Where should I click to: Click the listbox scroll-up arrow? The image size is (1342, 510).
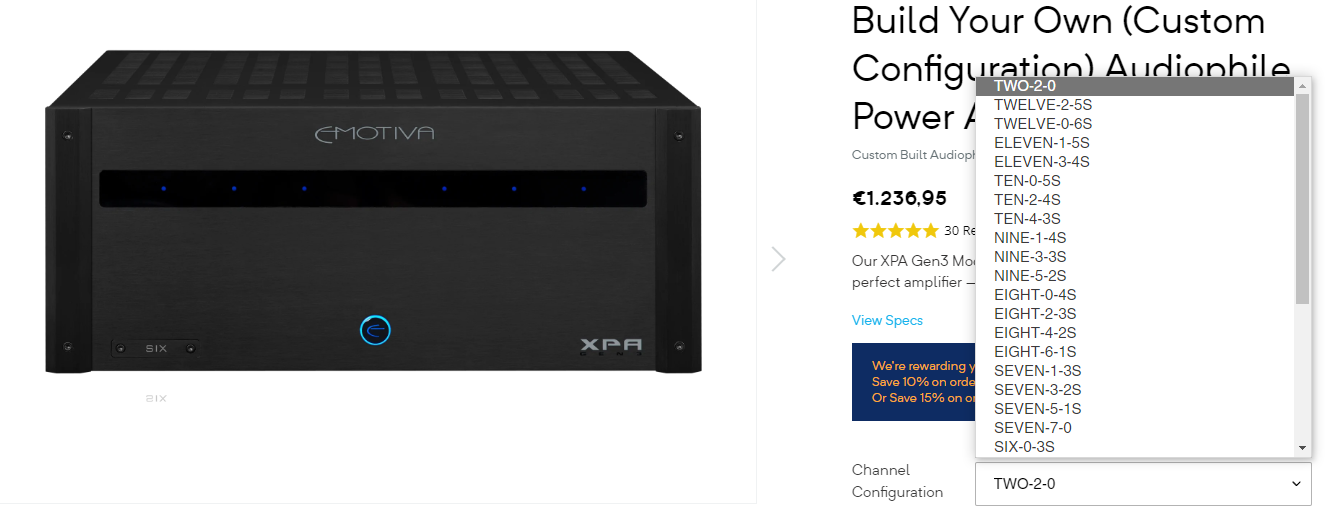(x=1302, y=86)
